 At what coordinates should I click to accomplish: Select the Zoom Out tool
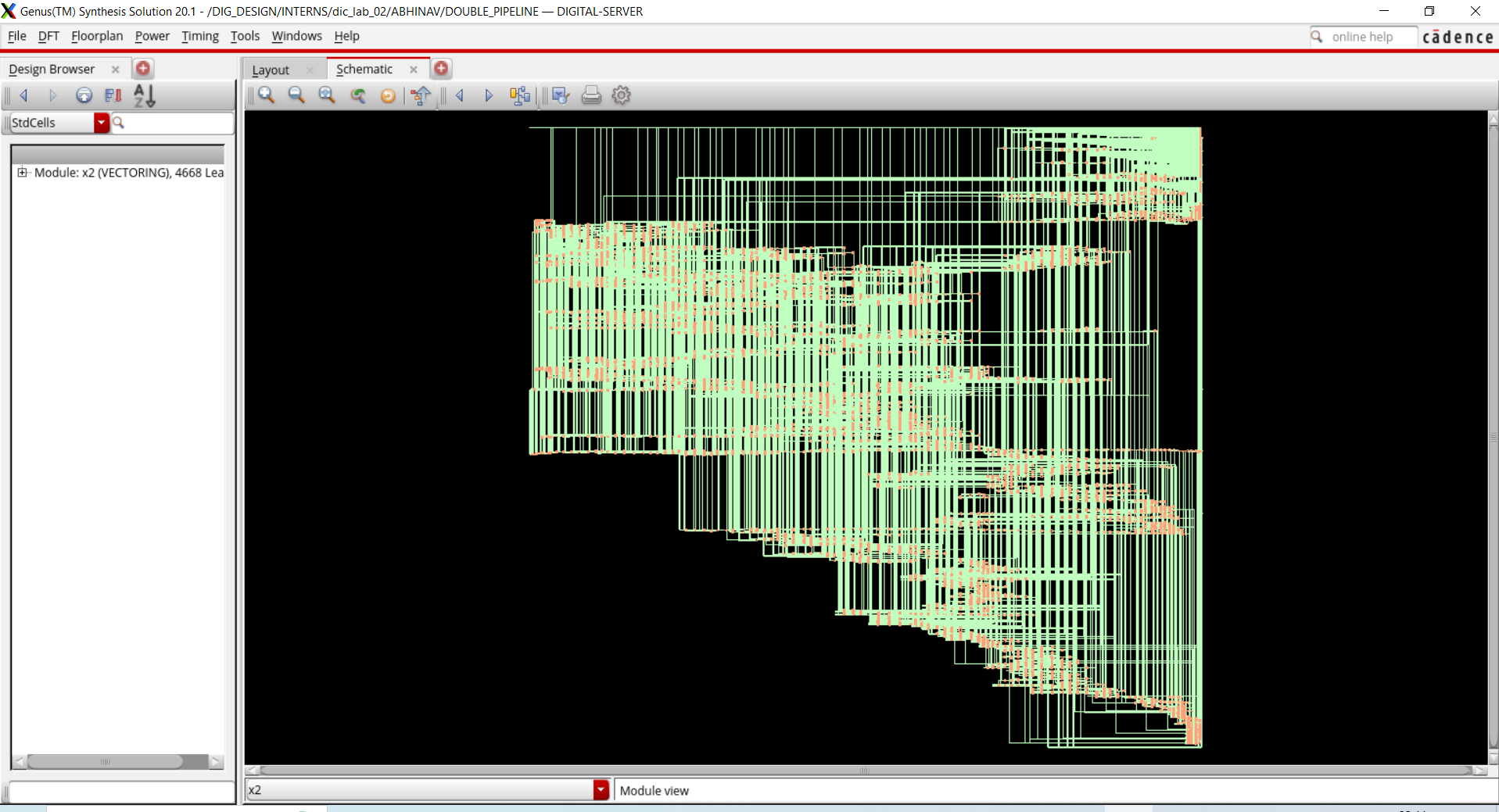[x=296, y=95]
